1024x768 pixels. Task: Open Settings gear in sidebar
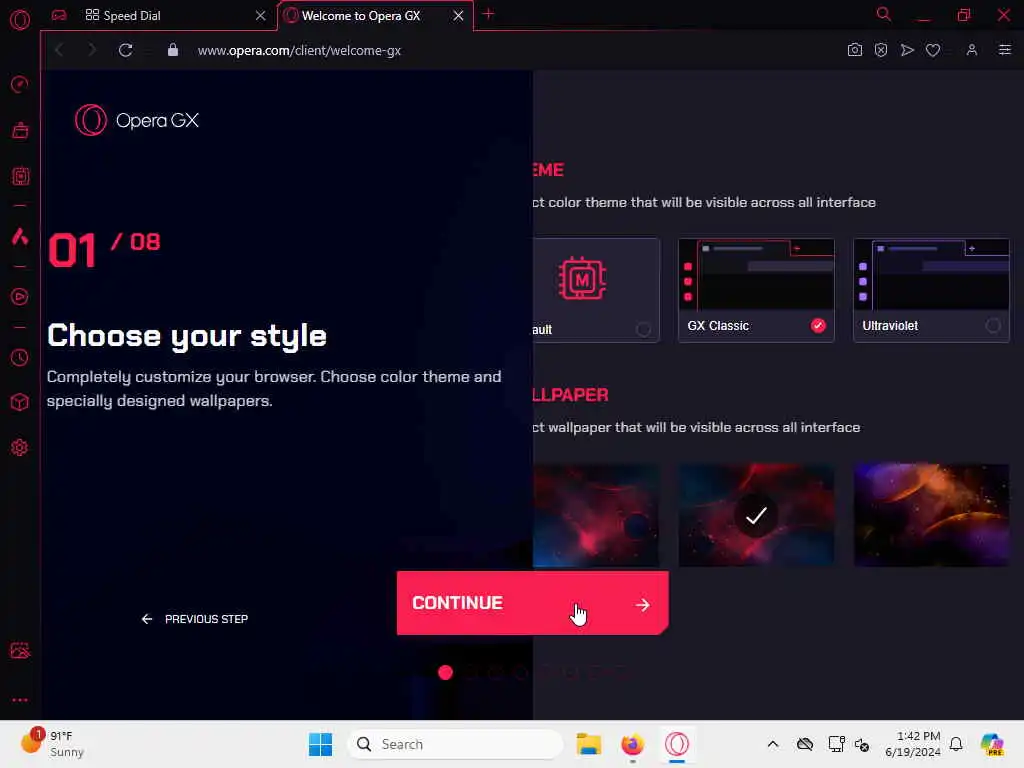[x=20, y=447]
